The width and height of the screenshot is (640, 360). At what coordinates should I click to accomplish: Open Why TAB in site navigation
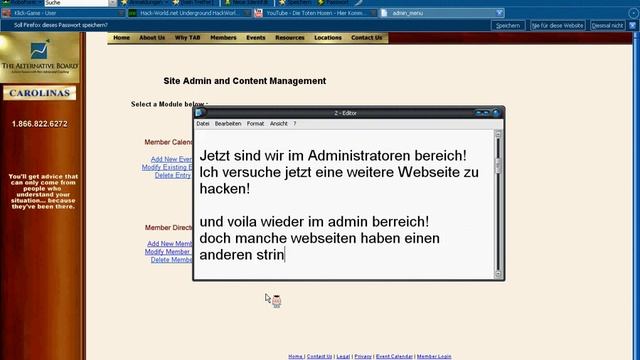click(x=187, y=38)
